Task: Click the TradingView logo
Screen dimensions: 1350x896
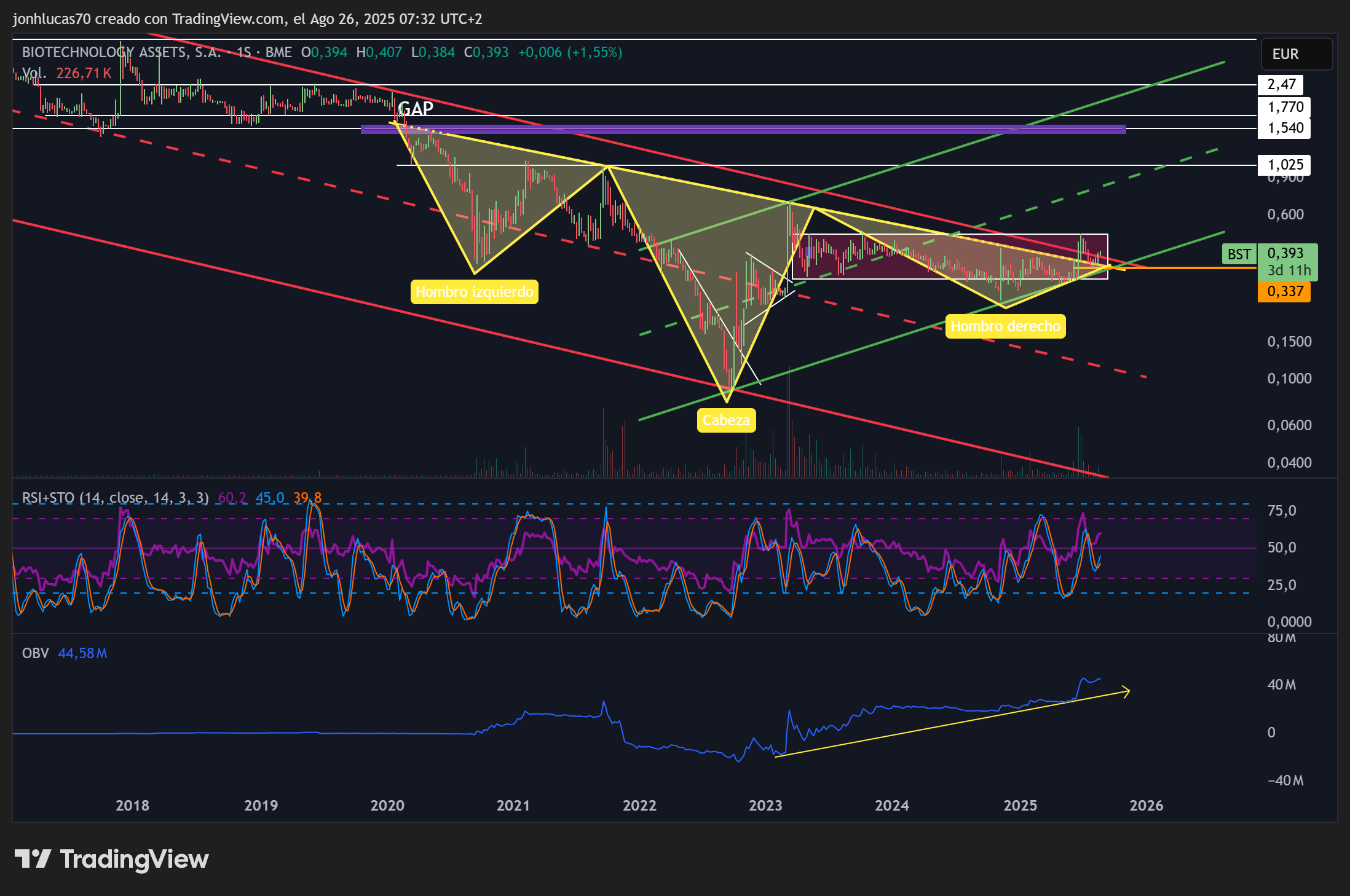Action: click(111, 859)
